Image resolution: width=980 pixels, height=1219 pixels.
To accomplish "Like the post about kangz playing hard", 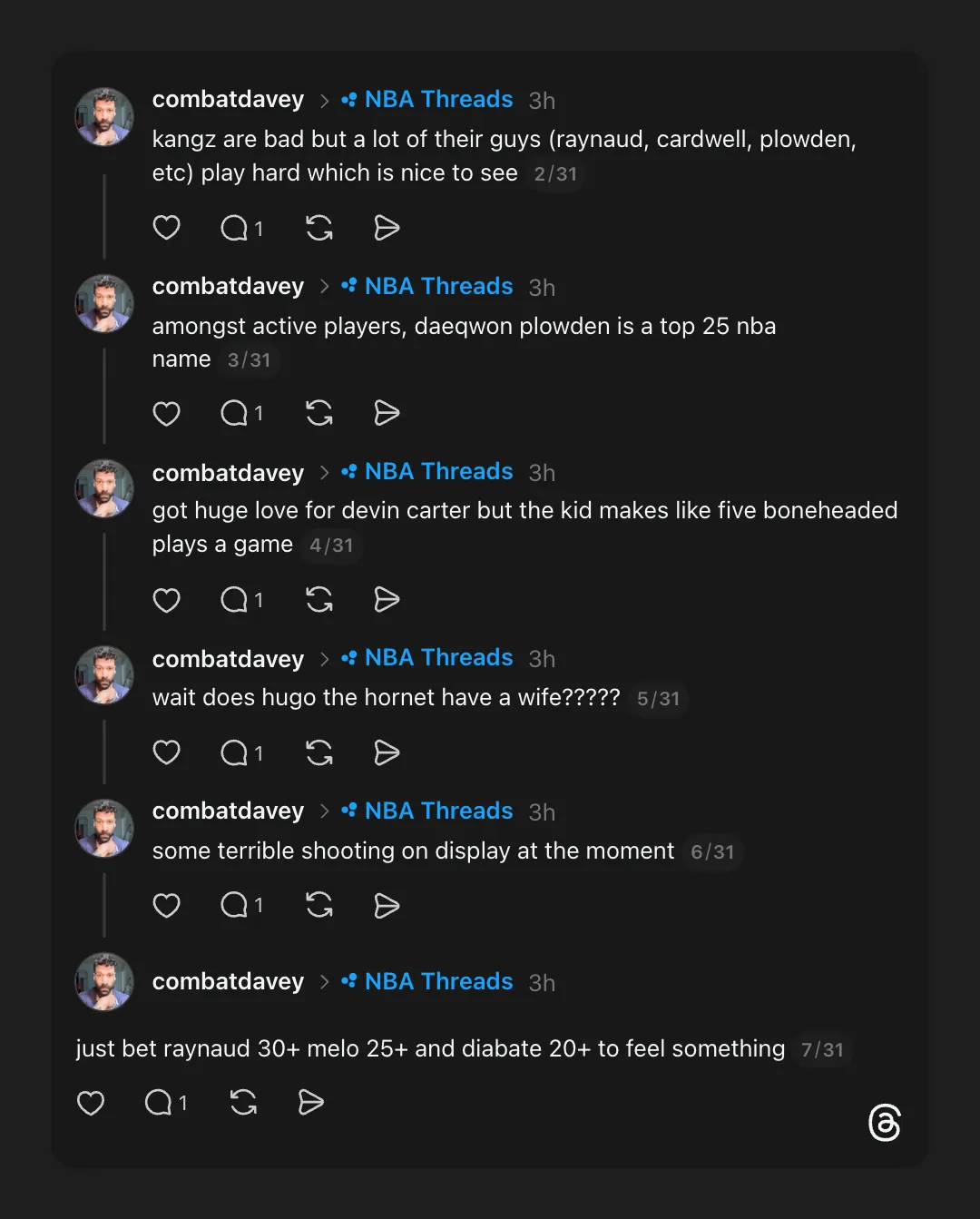I will pyautogui.click(x=166, y=228).
